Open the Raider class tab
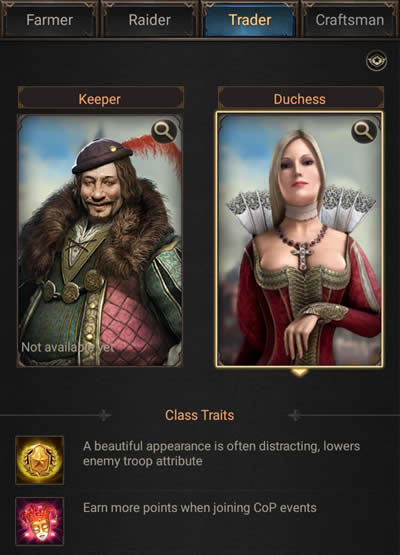This screenshot has width=400, height=555. [x=149, y=20]
